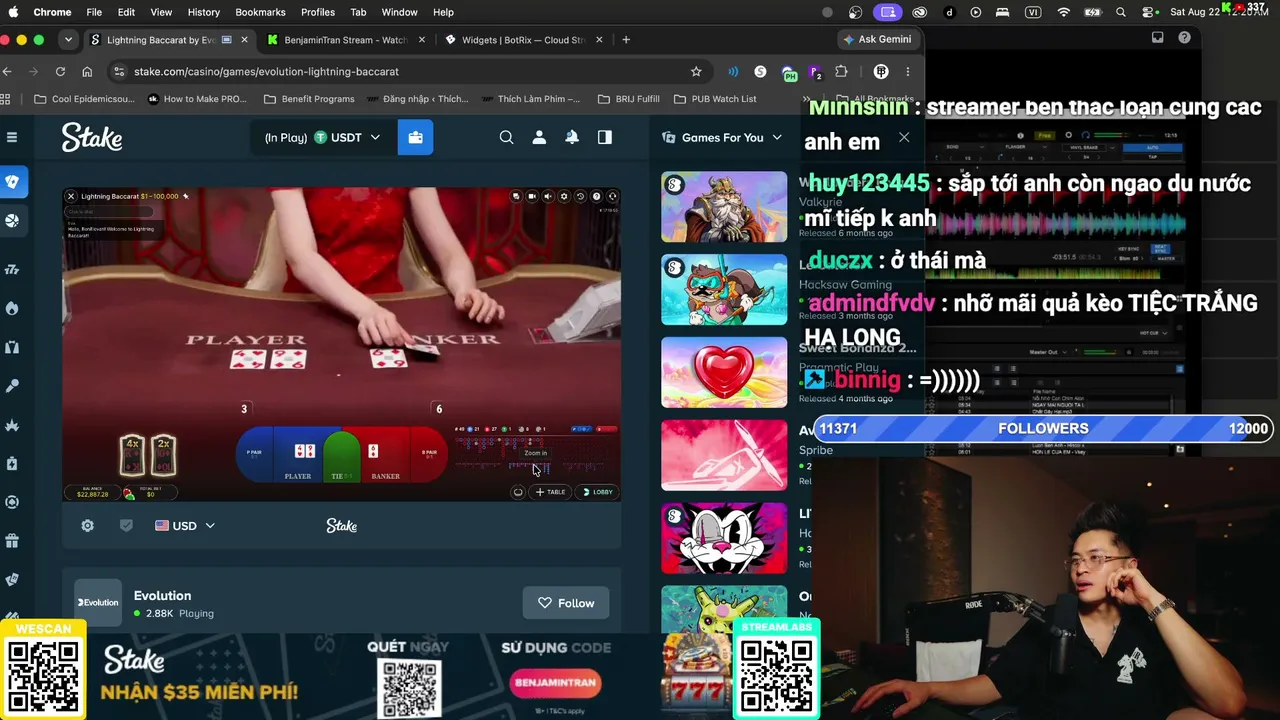Image resolution: width=1280 pixels, height=720 pixels.
Task: Select the Casino cards sidebar icon
Action: (12, 182)
